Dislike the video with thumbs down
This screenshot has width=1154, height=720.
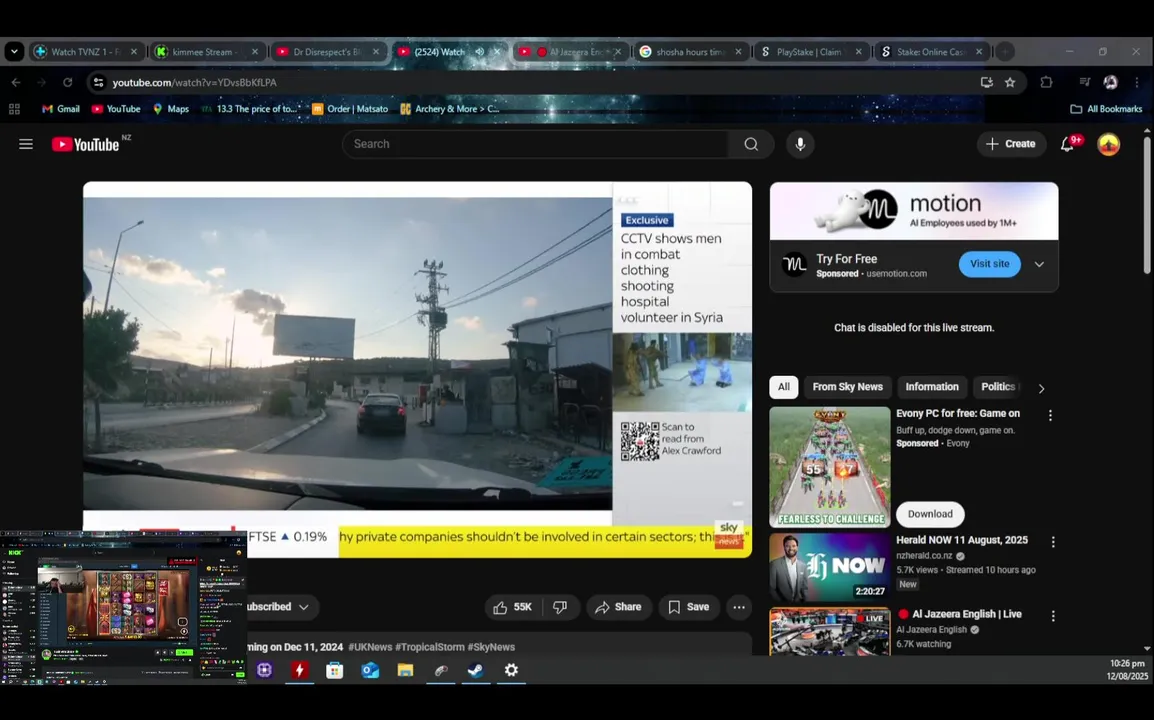point(560,607)
